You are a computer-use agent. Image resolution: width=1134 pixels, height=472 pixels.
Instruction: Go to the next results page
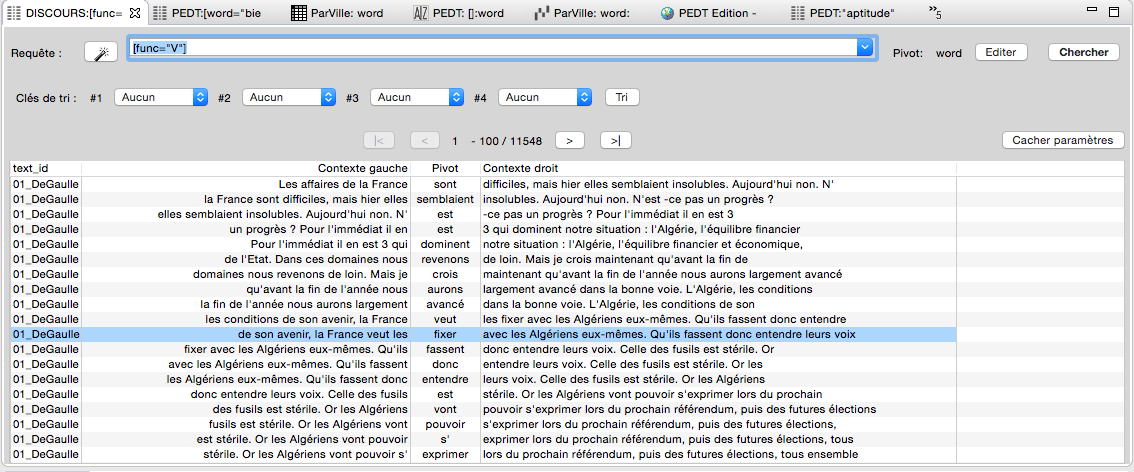[x=570, y=140]
